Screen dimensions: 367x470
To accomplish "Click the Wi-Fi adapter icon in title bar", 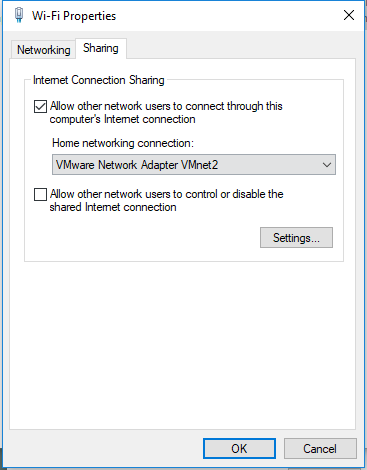I will [x=19, y=15].
